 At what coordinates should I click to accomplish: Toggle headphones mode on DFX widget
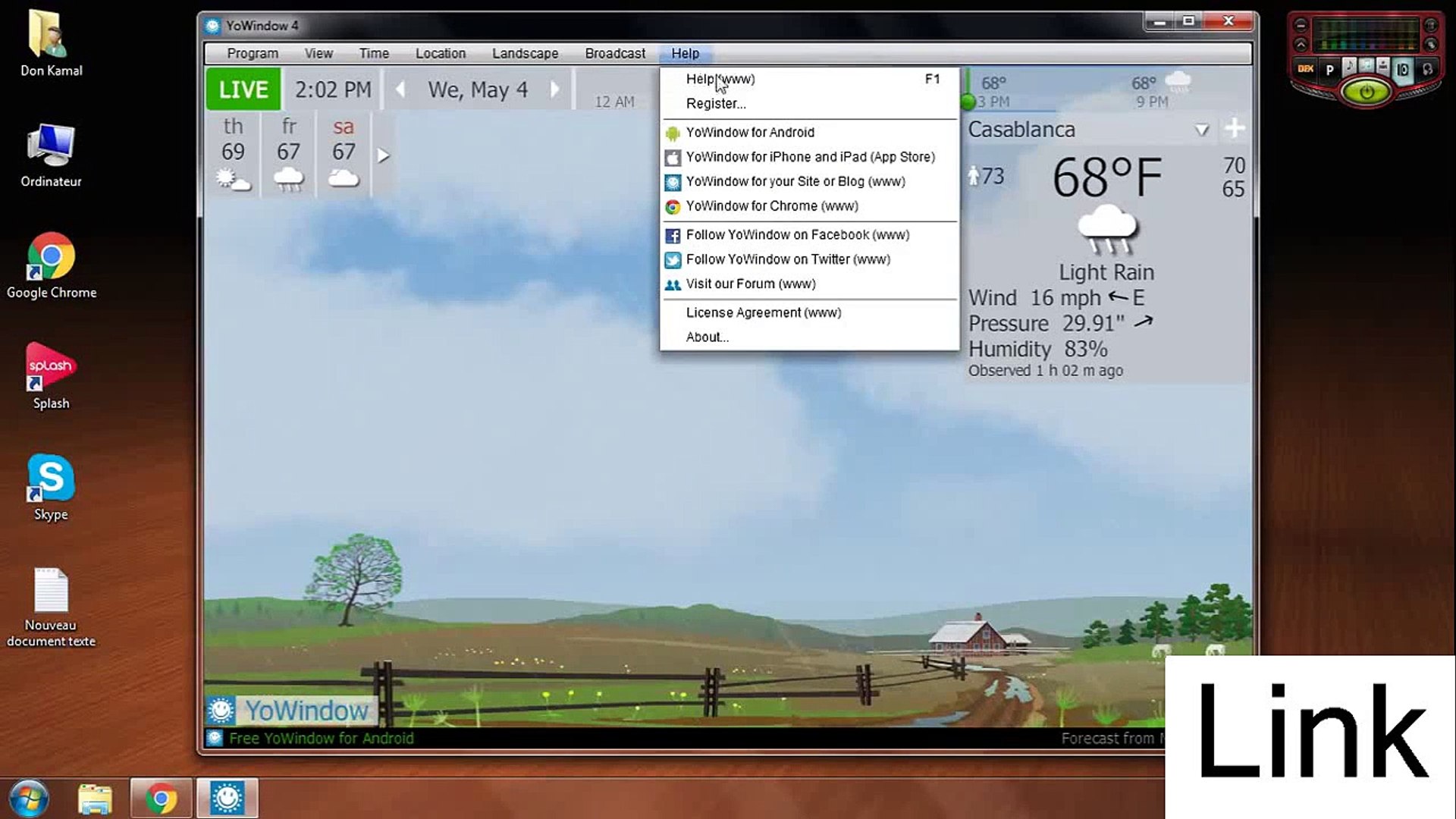[x=1427, y=70]
